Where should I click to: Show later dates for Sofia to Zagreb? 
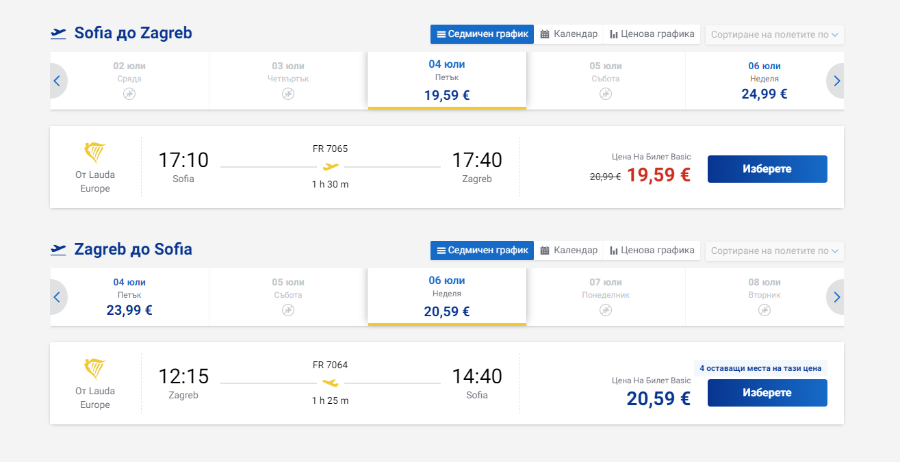pos(836,81)
